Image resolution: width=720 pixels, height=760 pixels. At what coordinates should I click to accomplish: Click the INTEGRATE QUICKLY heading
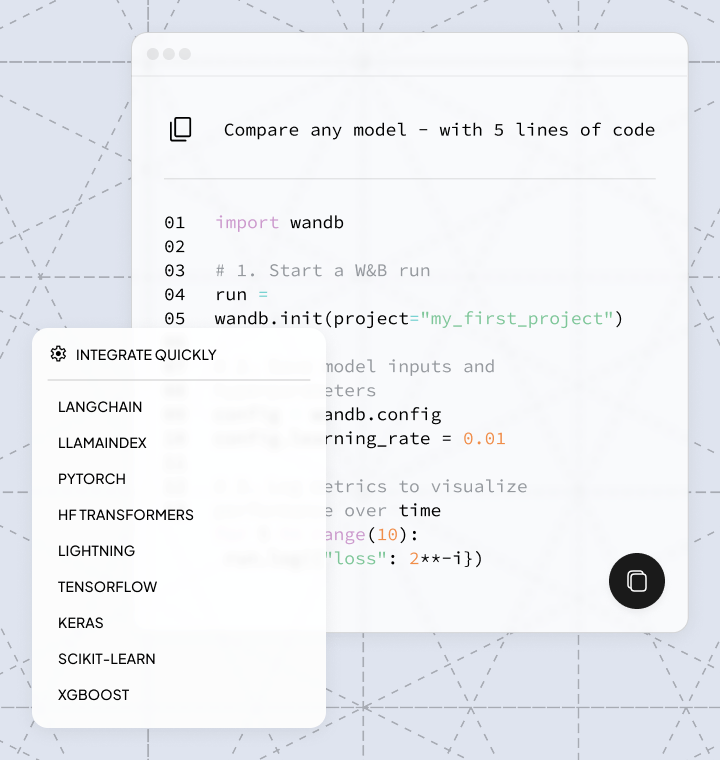point(146,355)
